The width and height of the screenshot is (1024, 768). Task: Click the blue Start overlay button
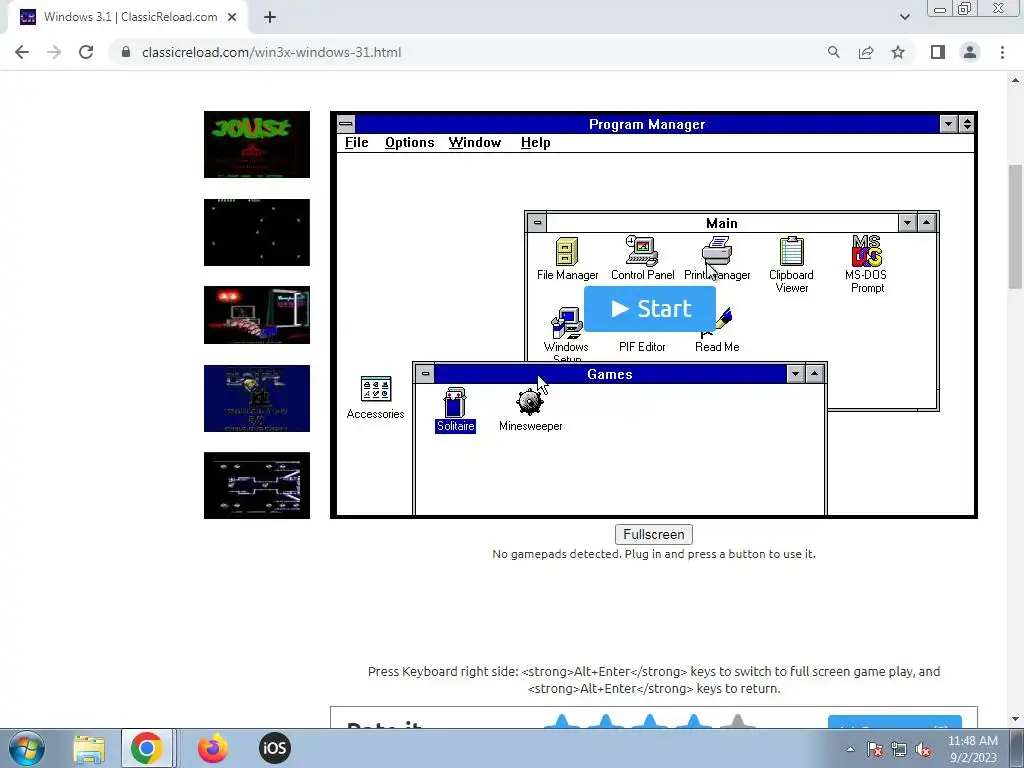point(650,308)
